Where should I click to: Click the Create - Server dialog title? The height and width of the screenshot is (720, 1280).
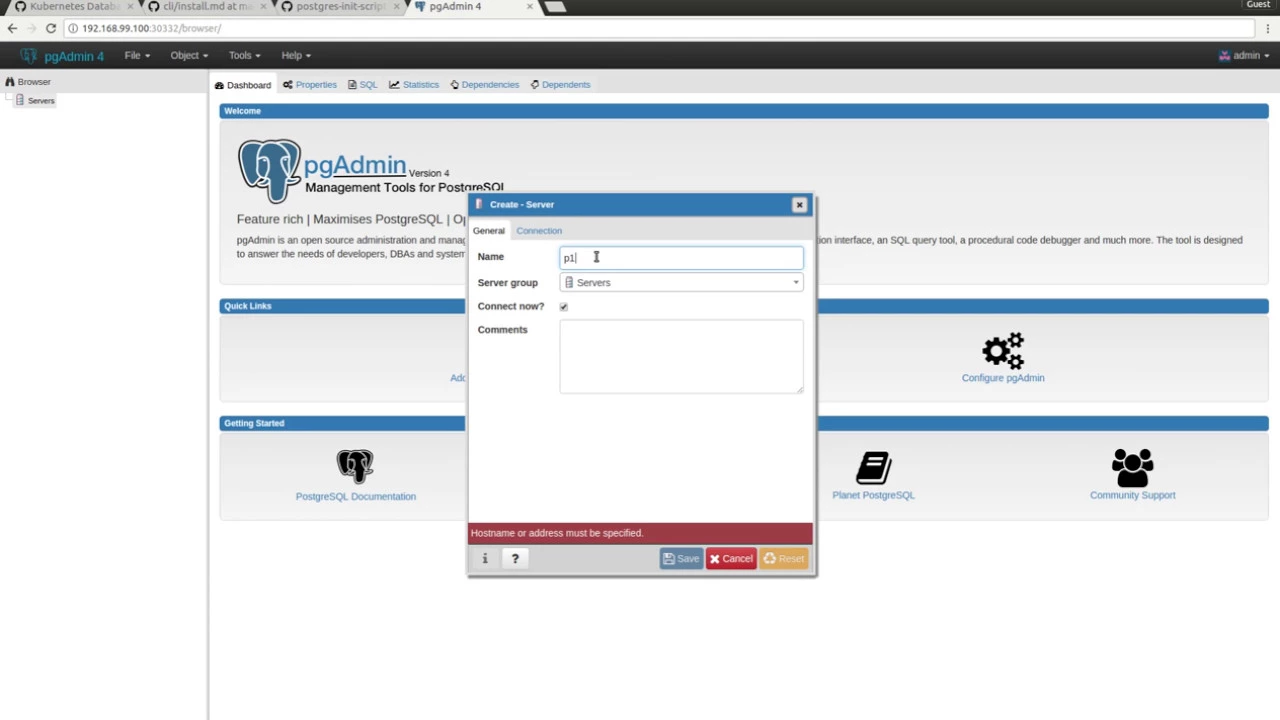[522, 205]
